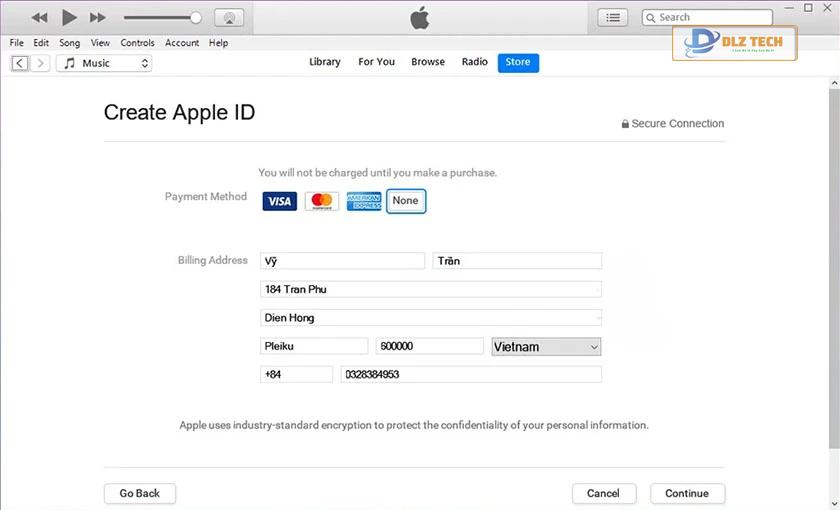Switch to the For You tab
Screen dimensions: 840x510
click(x=376, y=62)
